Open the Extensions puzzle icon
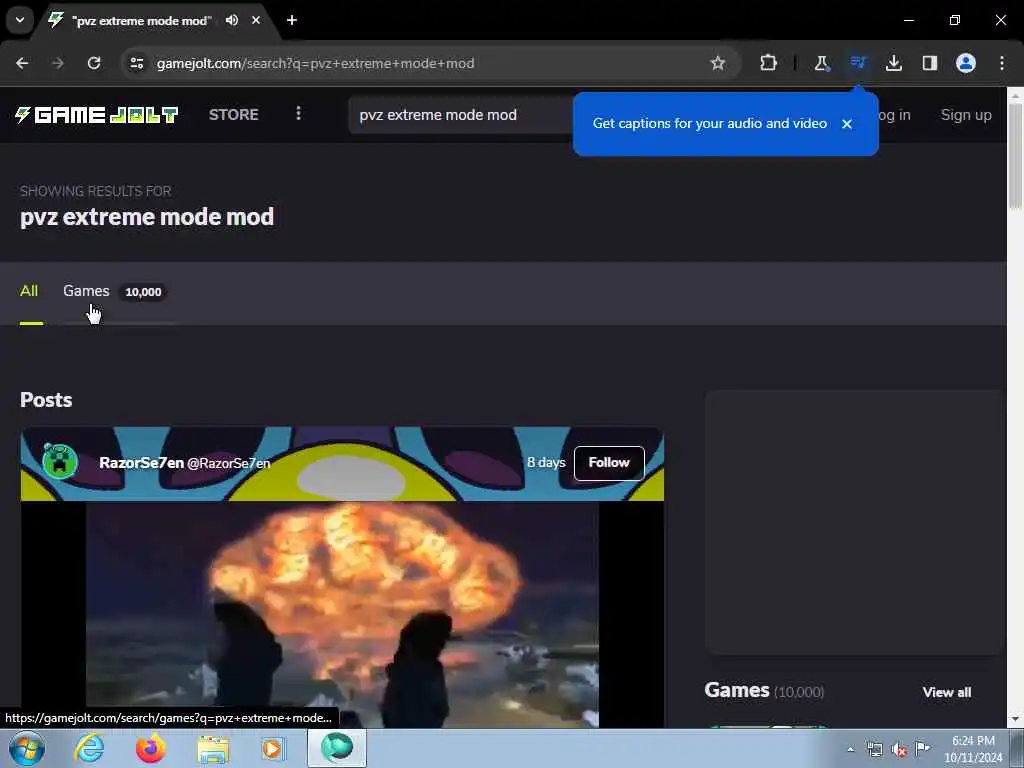This screenshot has width=1024, height=768. [x=769, y=63]
